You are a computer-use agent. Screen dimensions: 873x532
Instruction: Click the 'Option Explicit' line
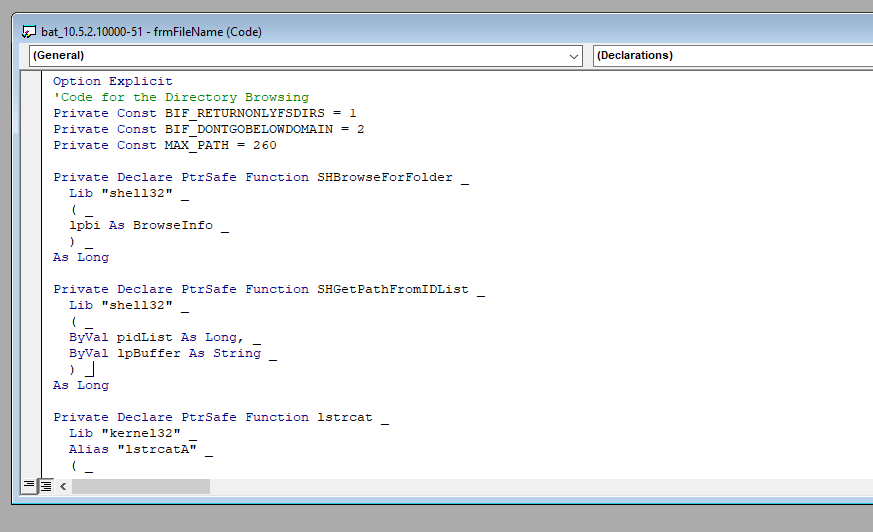click(112, 81)
